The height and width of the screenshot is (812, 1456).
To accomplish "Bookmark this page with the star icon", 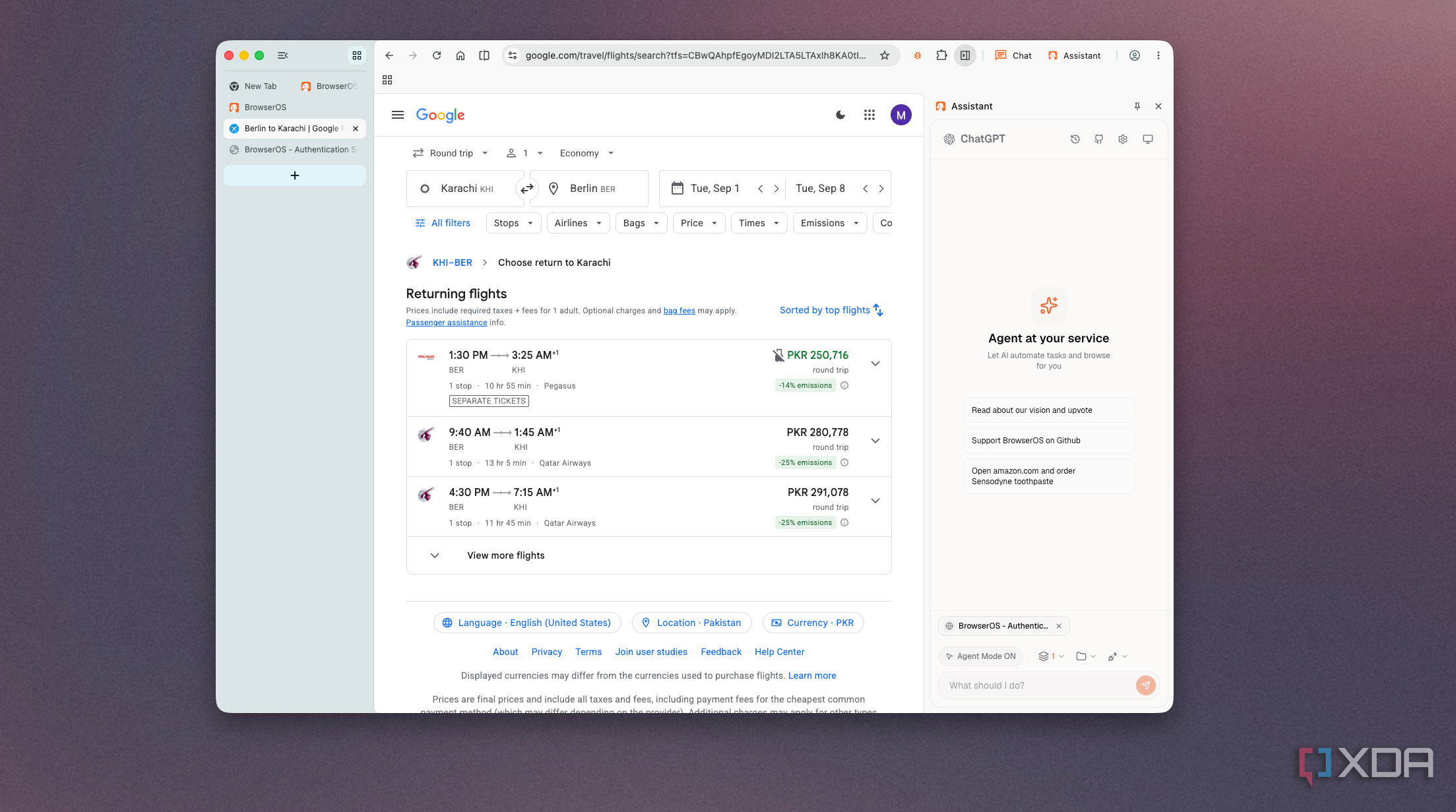I will coord(885,55).
